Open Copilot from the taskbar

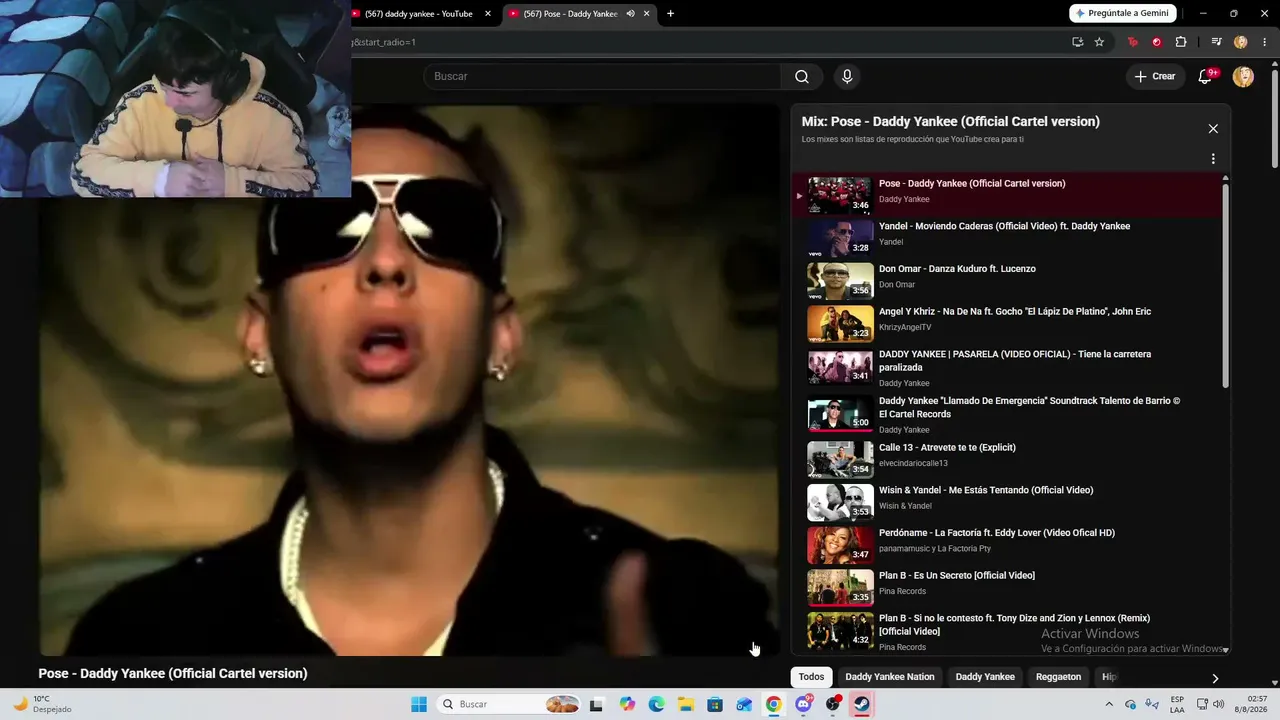pos(627,704)
